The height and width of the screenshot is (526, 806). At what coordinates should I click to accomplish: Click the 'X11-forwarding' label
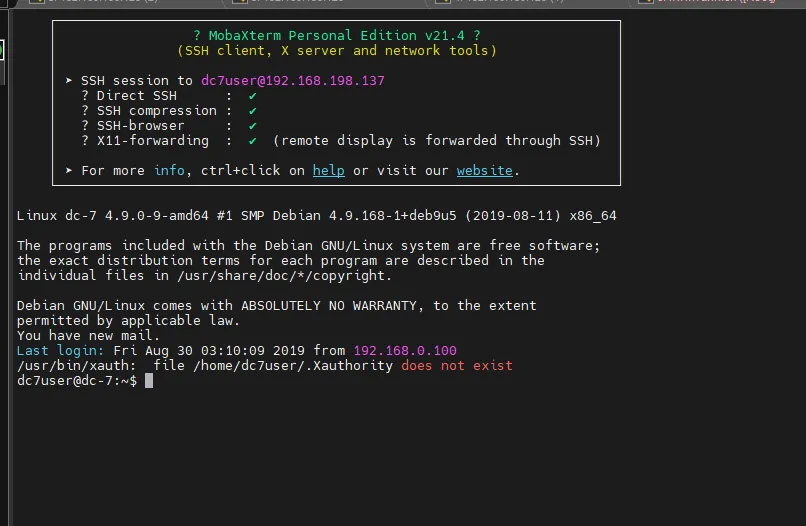[x=153, y=140]
